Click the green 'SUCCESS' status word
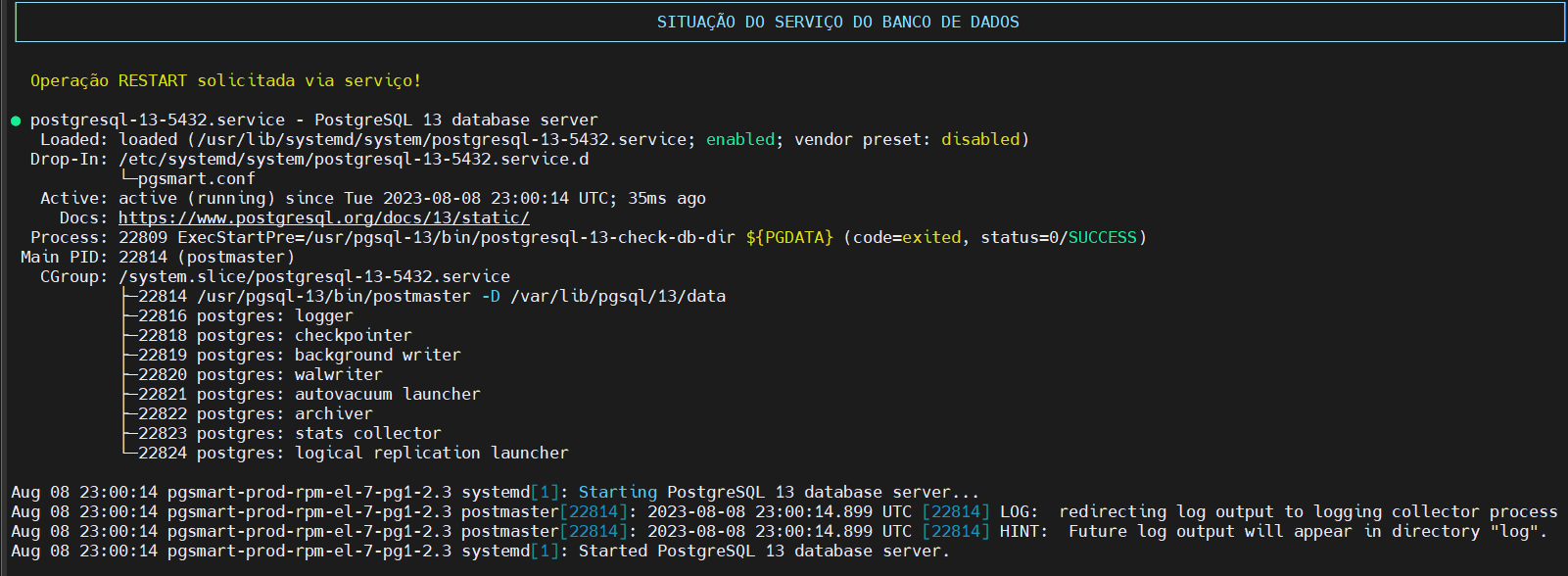The width and height of the screenshot is (1568, 576). pyautogui.click(x=1103, y=237)
